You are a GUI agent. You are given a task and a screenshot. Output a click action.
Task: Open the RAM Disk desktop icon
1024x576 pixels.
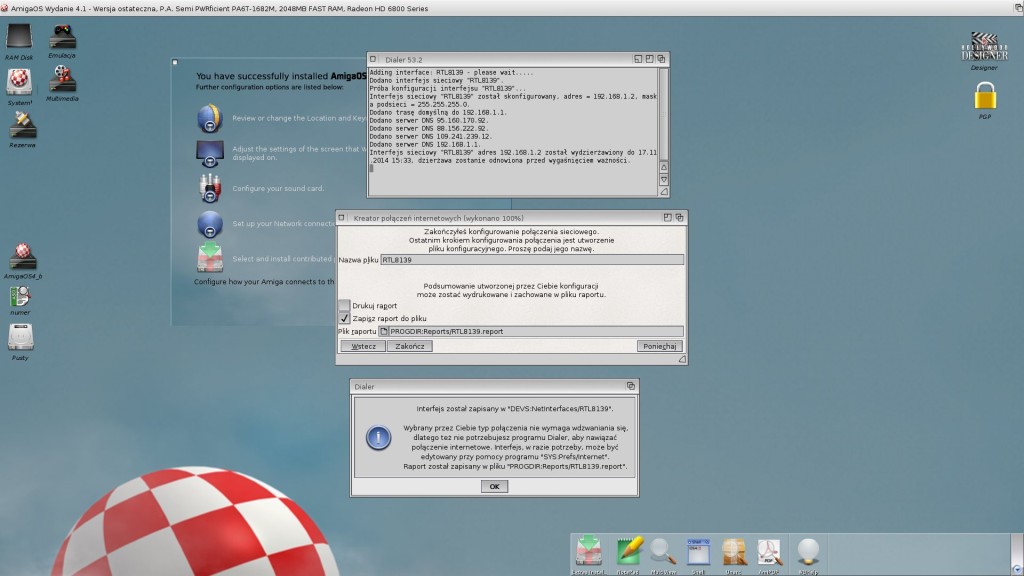click(19, 37)
